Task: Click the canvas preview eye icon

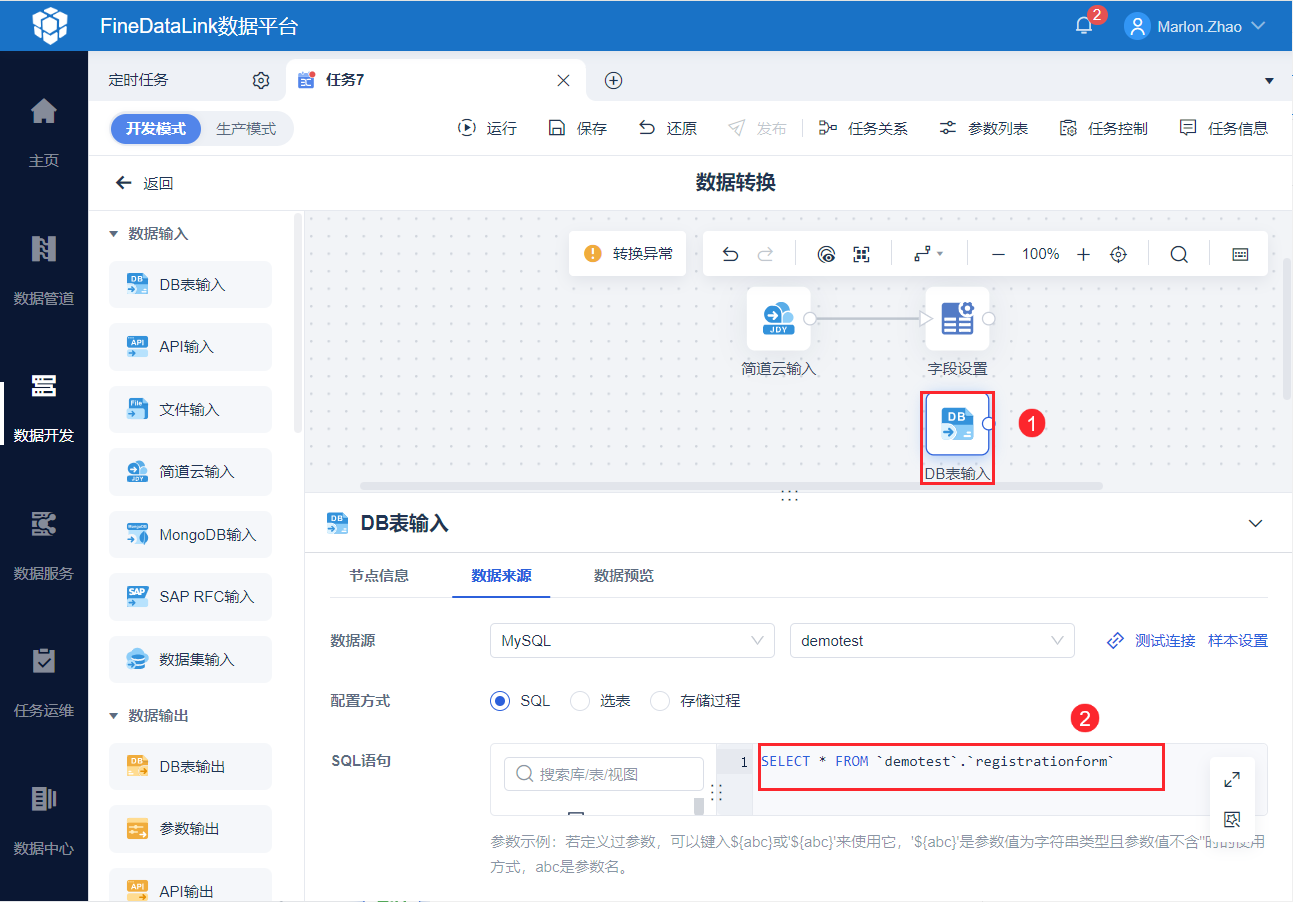Action: [x=826, y=255]
